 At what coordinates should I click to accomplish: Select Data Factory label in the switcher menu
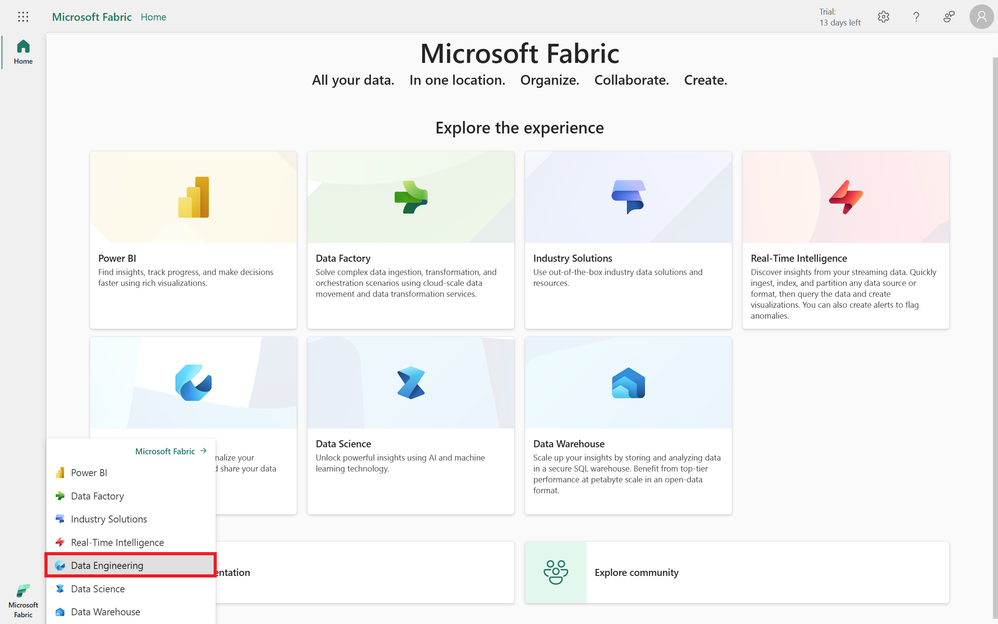(97, 496)
